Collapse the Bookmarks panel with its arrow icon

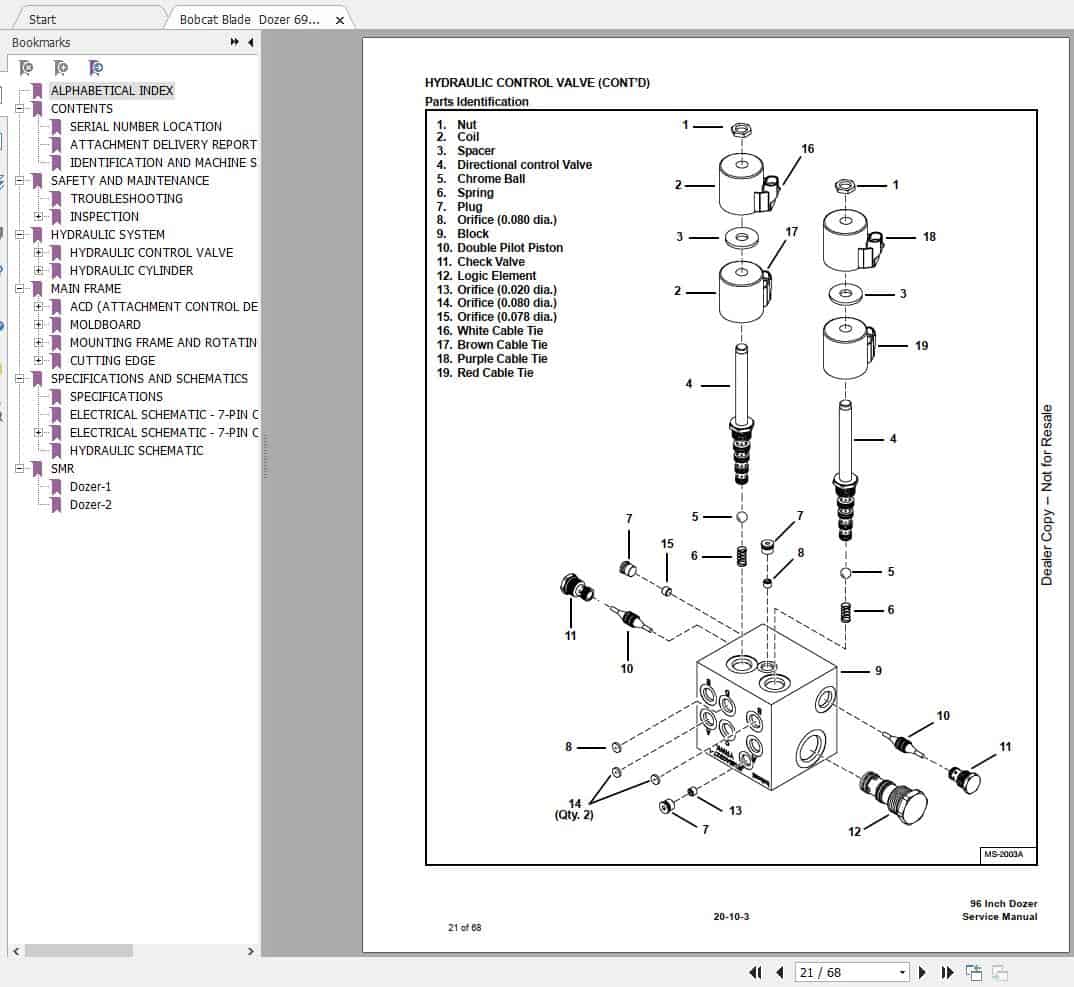[x=249, y=42]
